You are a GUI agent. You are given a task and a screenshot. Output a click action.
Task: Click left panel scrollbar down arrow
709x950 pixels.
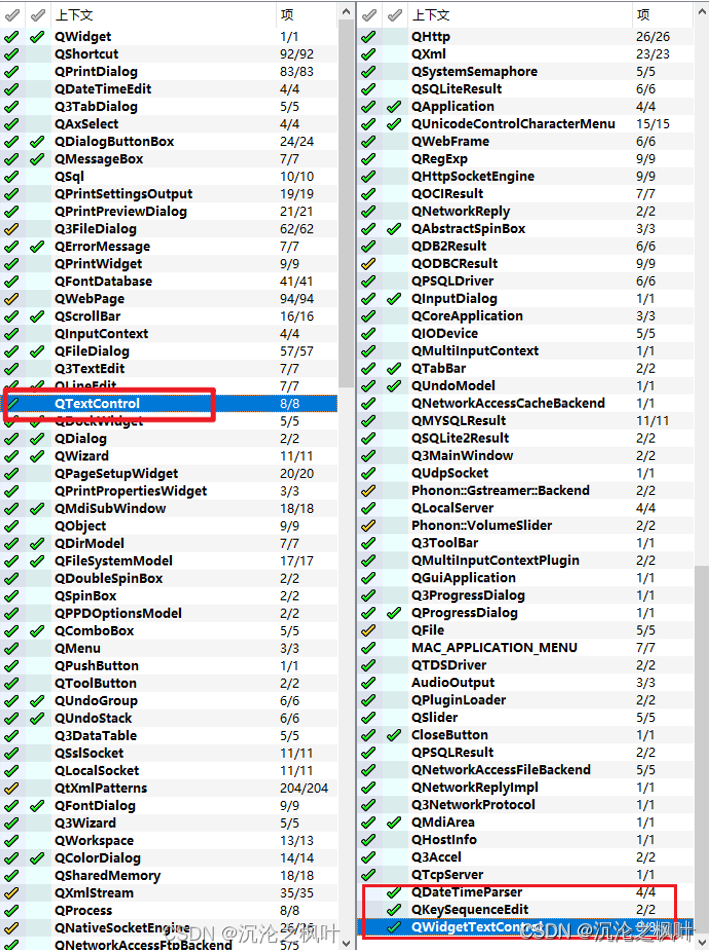(x=345, y=942)
